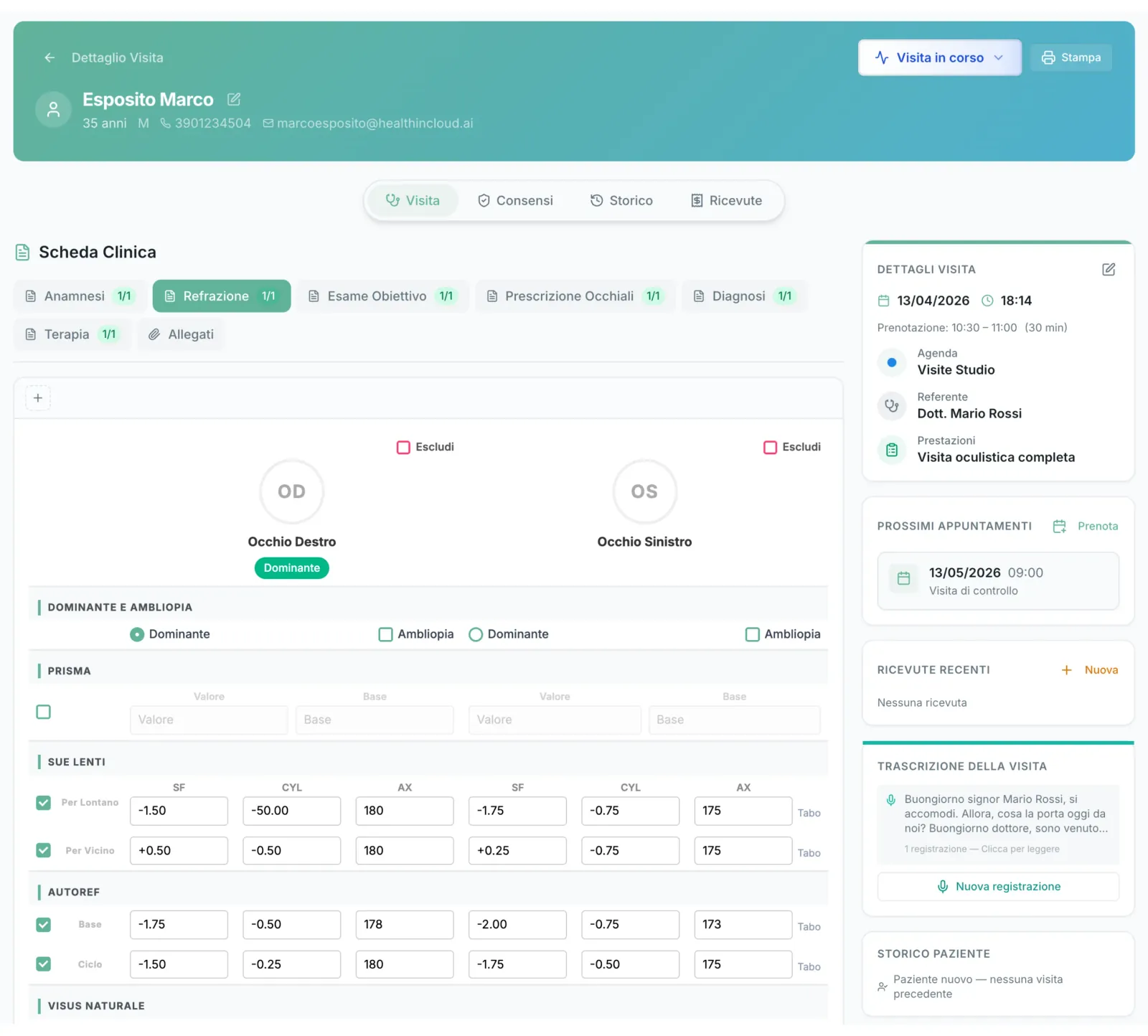The image size is (1148, 1036).
Task: Select the Anamnesi section tab
Action: click(80, 296)
